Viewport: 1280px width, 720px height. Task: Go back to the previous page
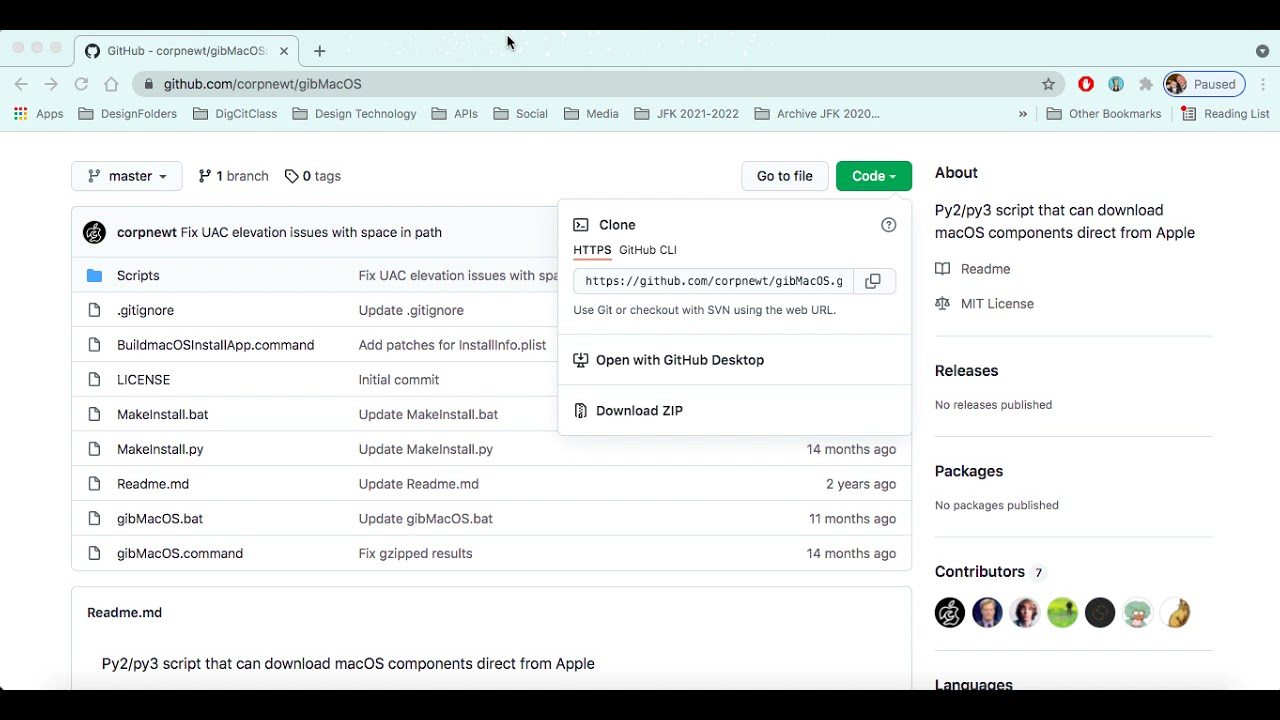[x=21, y=84]
